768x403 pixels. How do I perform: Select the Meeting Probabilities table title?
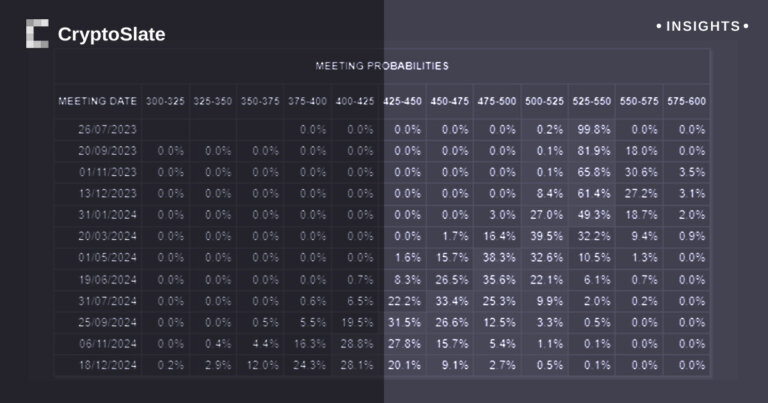[x=382, y=66]
